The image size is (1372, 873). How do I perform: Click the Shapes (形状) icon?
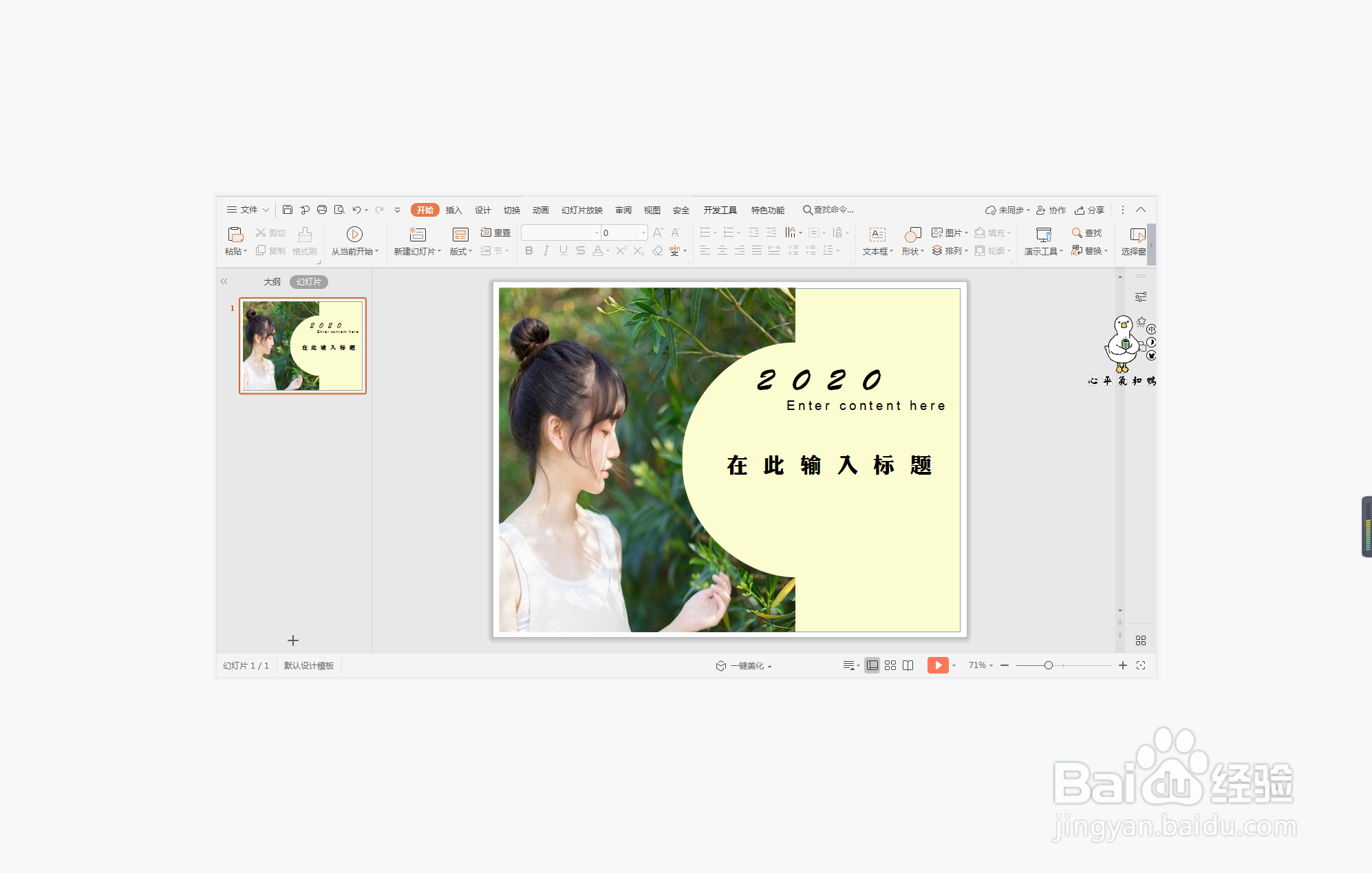(912, 235)
